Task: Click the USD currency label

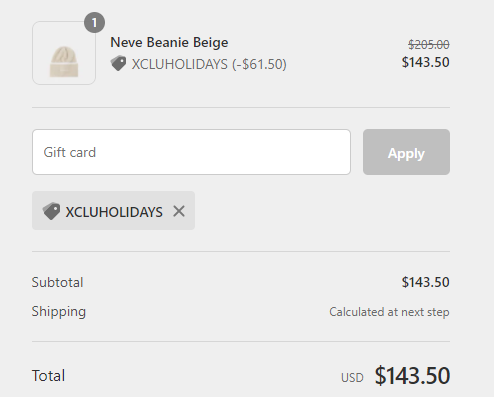Action: point(352,378)
